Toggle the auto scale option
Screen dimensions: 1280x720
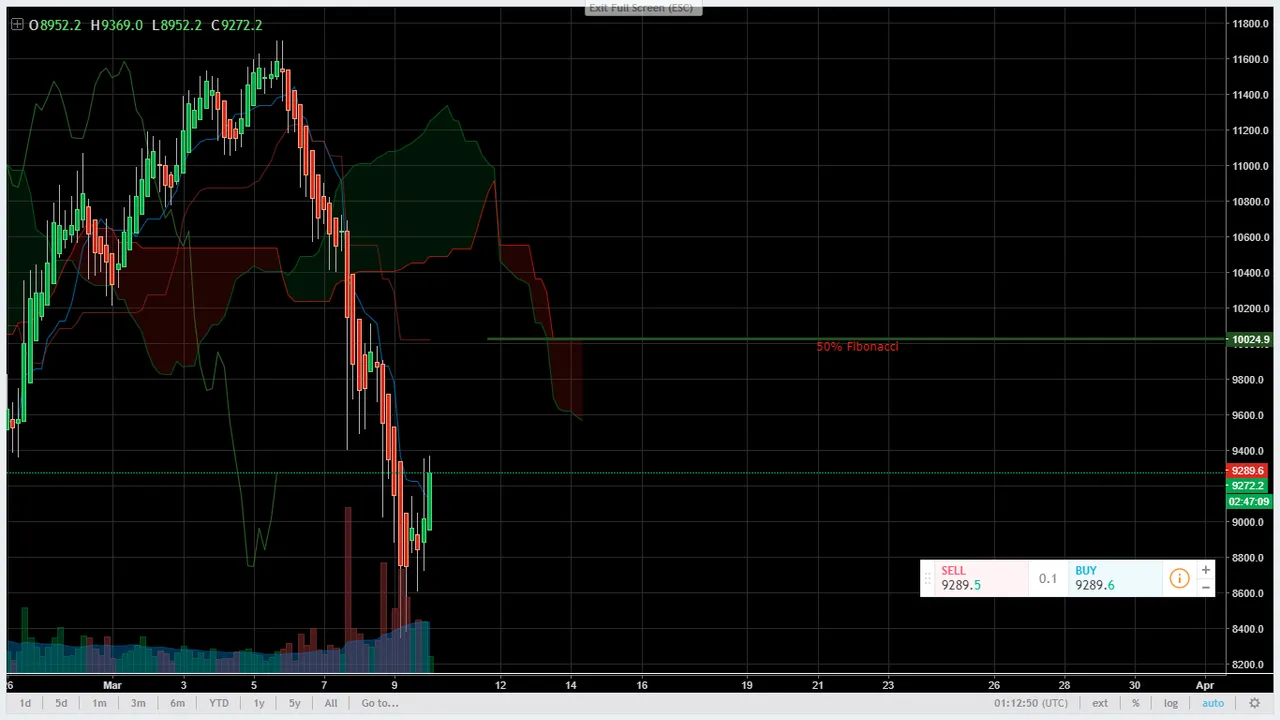point(1213,703)
